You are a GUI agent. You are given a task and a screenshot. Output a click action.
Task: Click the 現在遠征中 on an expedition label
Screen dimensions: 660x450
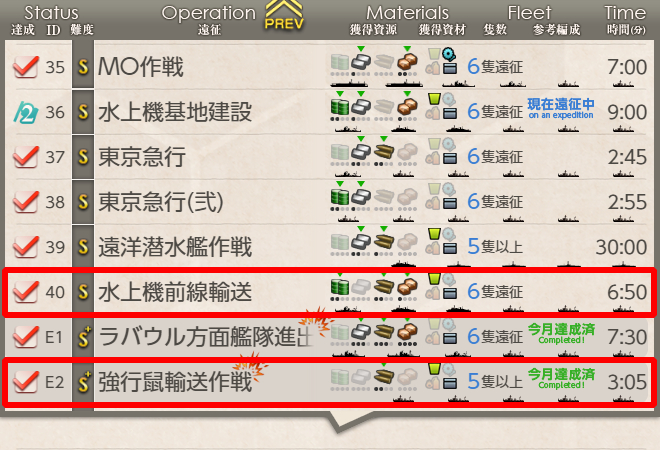coord(561,108)
